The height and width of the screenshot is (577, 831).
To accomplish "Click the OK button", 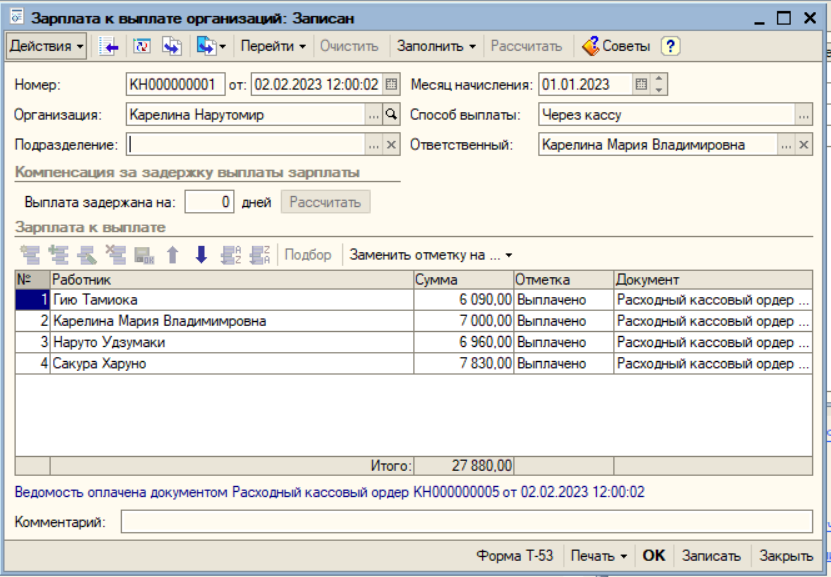I will click(653, 555).
